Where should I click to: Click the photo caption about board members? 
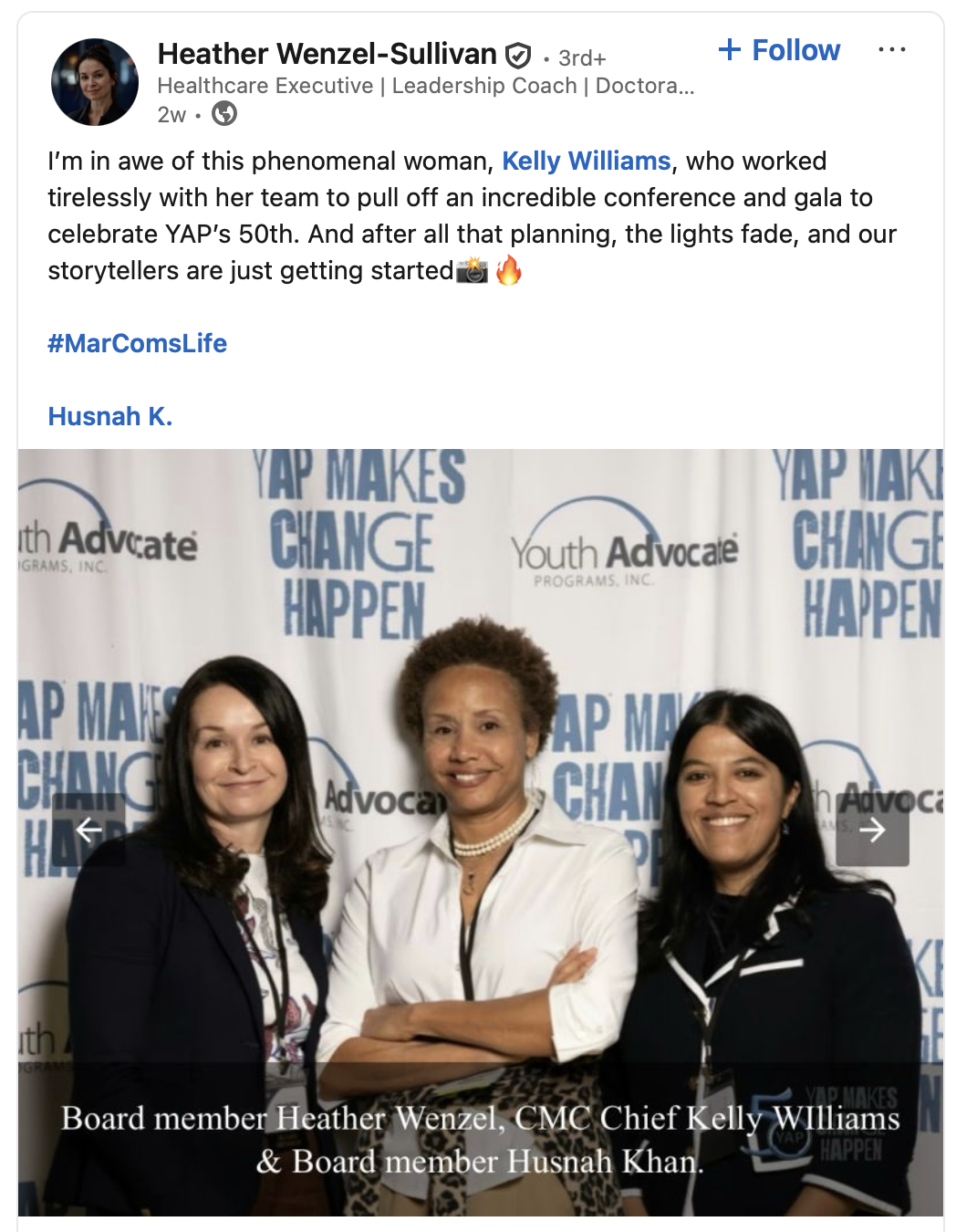click(x=481, y=1139)
